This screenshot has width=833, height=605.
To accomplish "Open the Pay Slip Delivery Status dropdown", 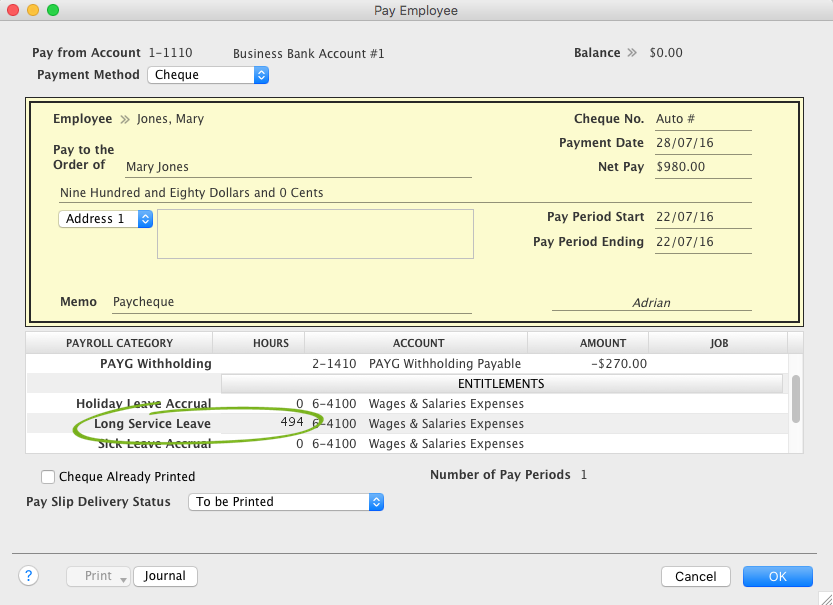I will (286, 502).
